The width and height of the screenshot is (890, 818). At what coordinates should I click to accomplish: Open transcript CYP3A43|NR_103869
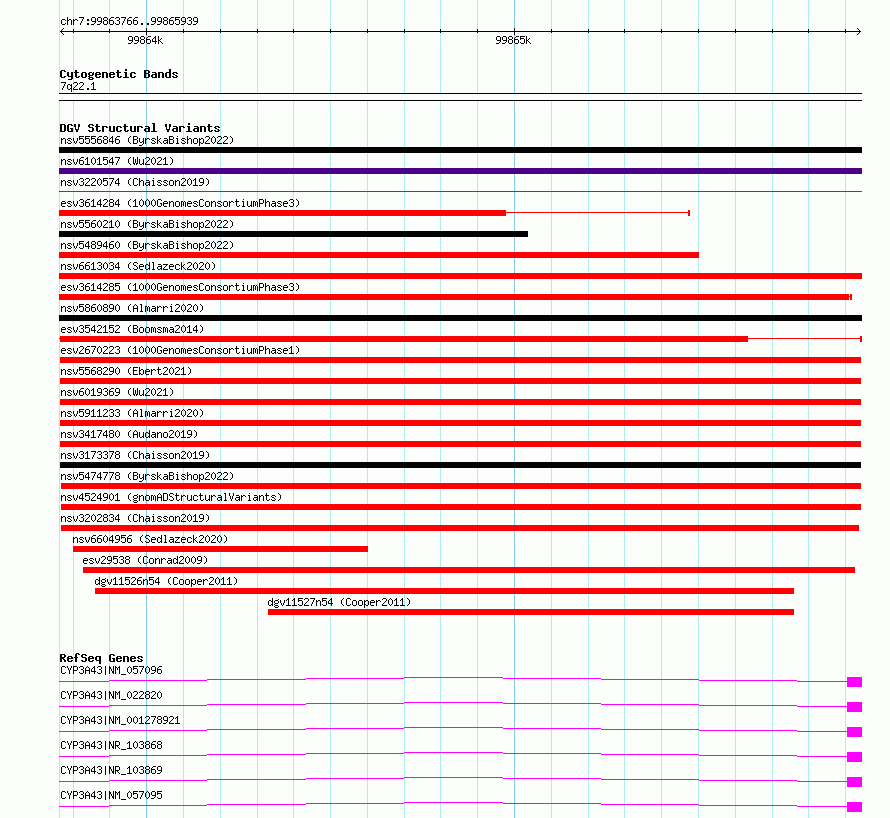111,770
